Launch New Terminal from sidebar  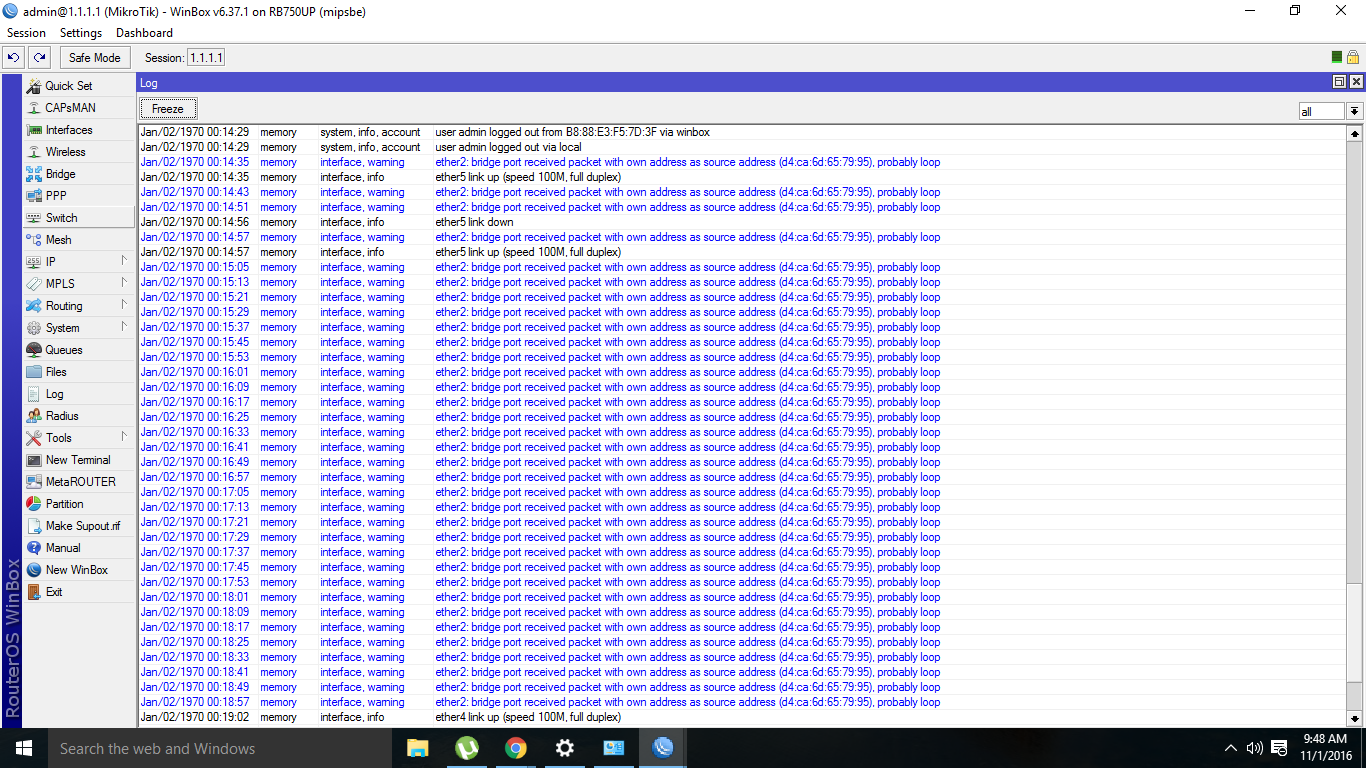pos(78,460)
